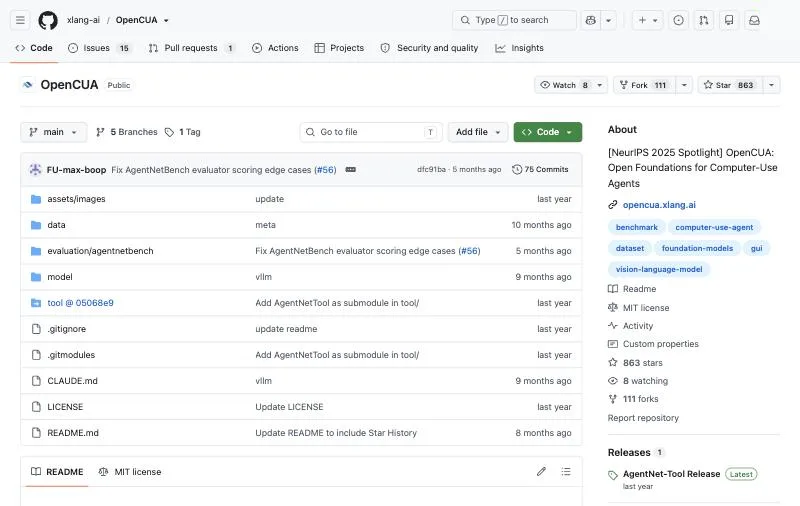This screenshot has width=800, height=506.
Task: Open the green Code dropdown button
Action: (547, 132)
